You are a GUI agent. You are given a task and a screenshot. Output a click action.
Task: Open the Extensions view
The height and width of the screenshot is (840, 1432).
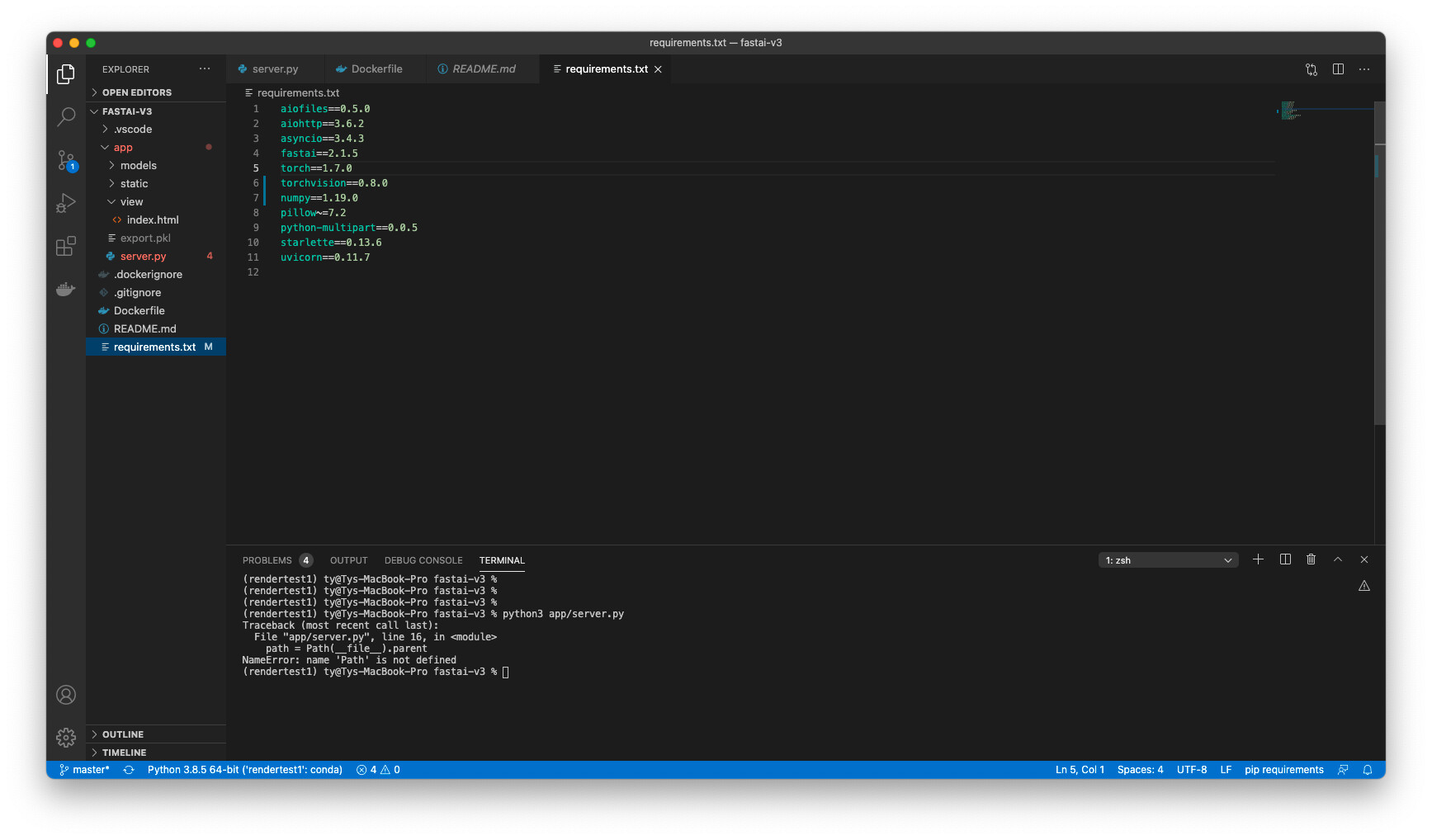point(66,246)
